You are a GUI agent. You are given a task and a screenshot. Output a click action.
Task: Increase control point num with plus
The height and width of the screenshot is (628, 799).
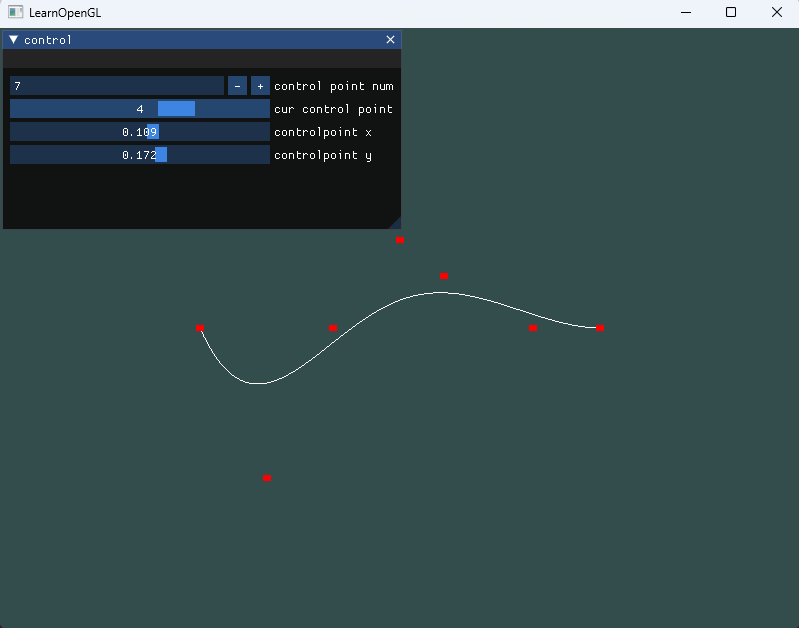[x=260, y=86]
